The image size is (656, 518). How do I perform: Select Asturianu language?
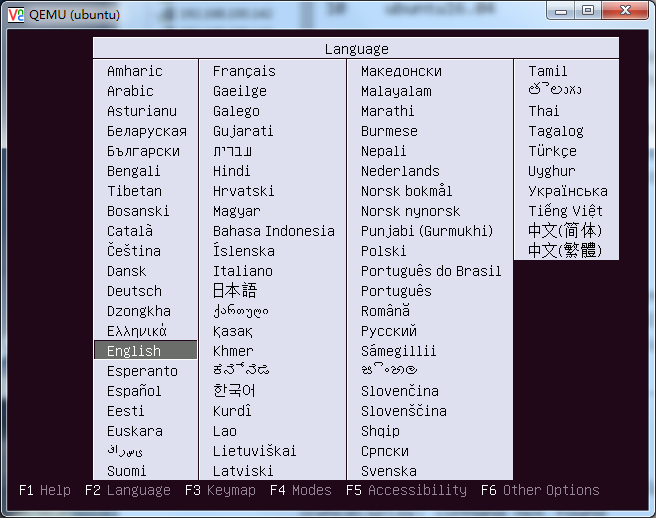click(x=142, y=111)
